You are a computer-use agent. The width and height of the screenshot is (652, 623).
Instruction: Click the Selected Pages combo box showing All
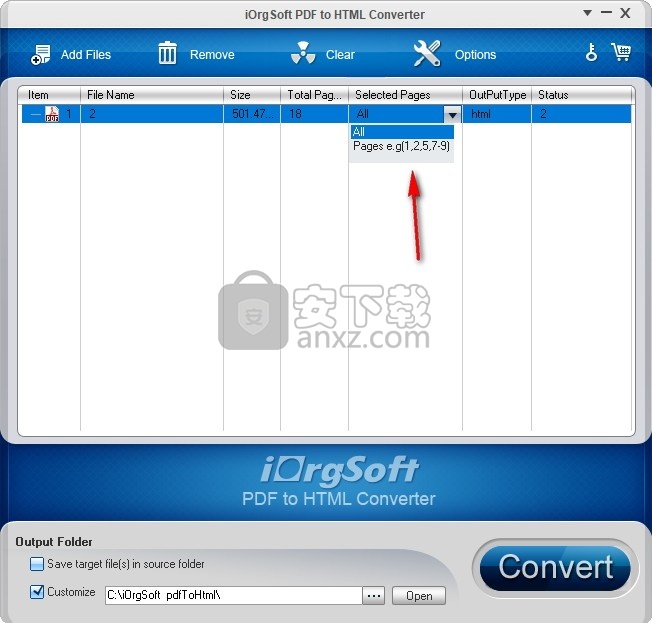point(405,114)
